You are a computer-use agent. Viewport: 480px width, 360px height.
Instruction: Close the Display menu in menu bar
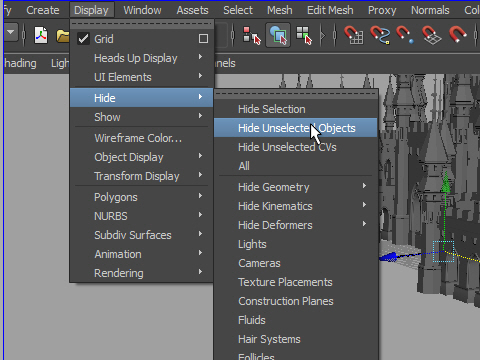coord(91,10)
